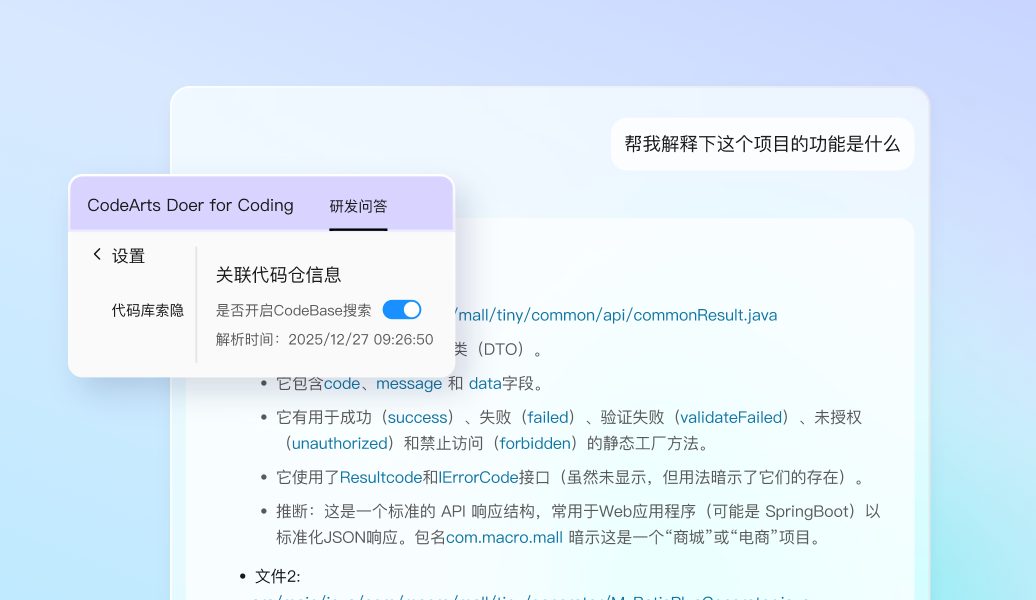The width and height of the screenshot is (1036, 600).
Task: Click the 文件2 list item
Action: 277,576
